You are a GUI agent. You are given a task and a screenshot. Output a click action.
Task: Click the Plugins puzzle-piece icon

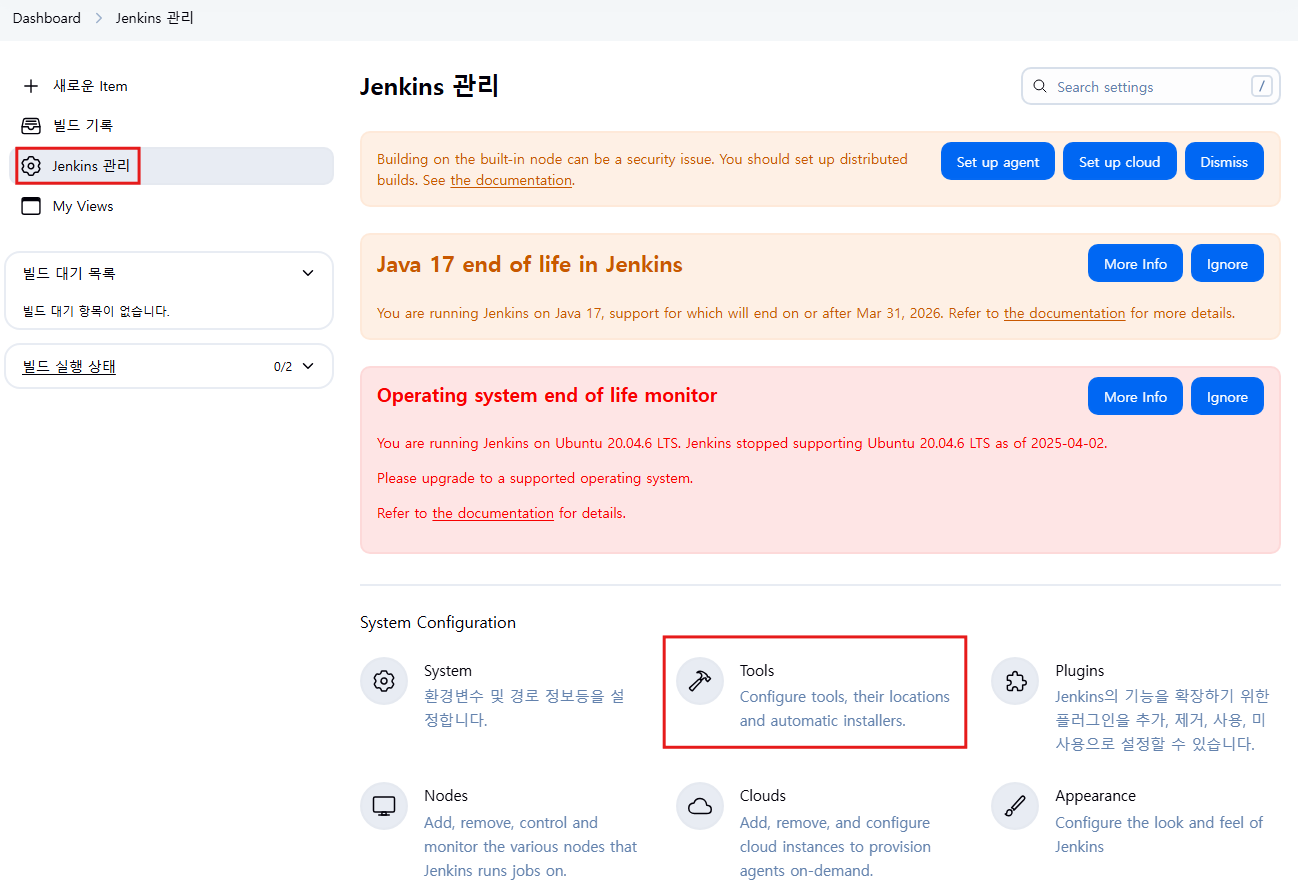[1015, 681]
